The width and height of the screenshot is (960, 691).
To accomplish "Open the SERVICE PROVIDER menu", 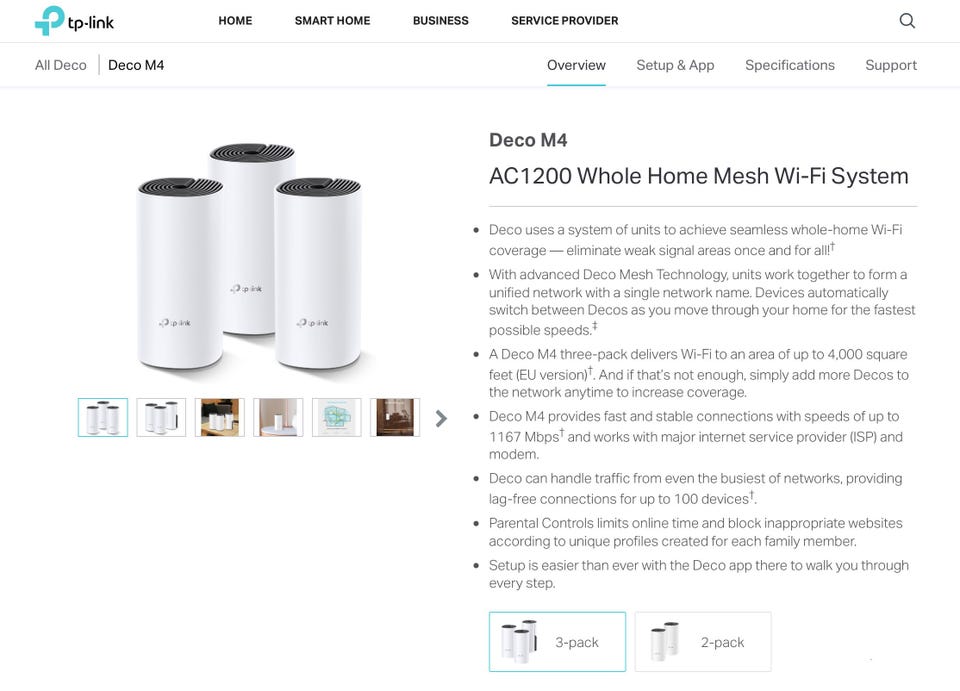I will click(564, 21).
